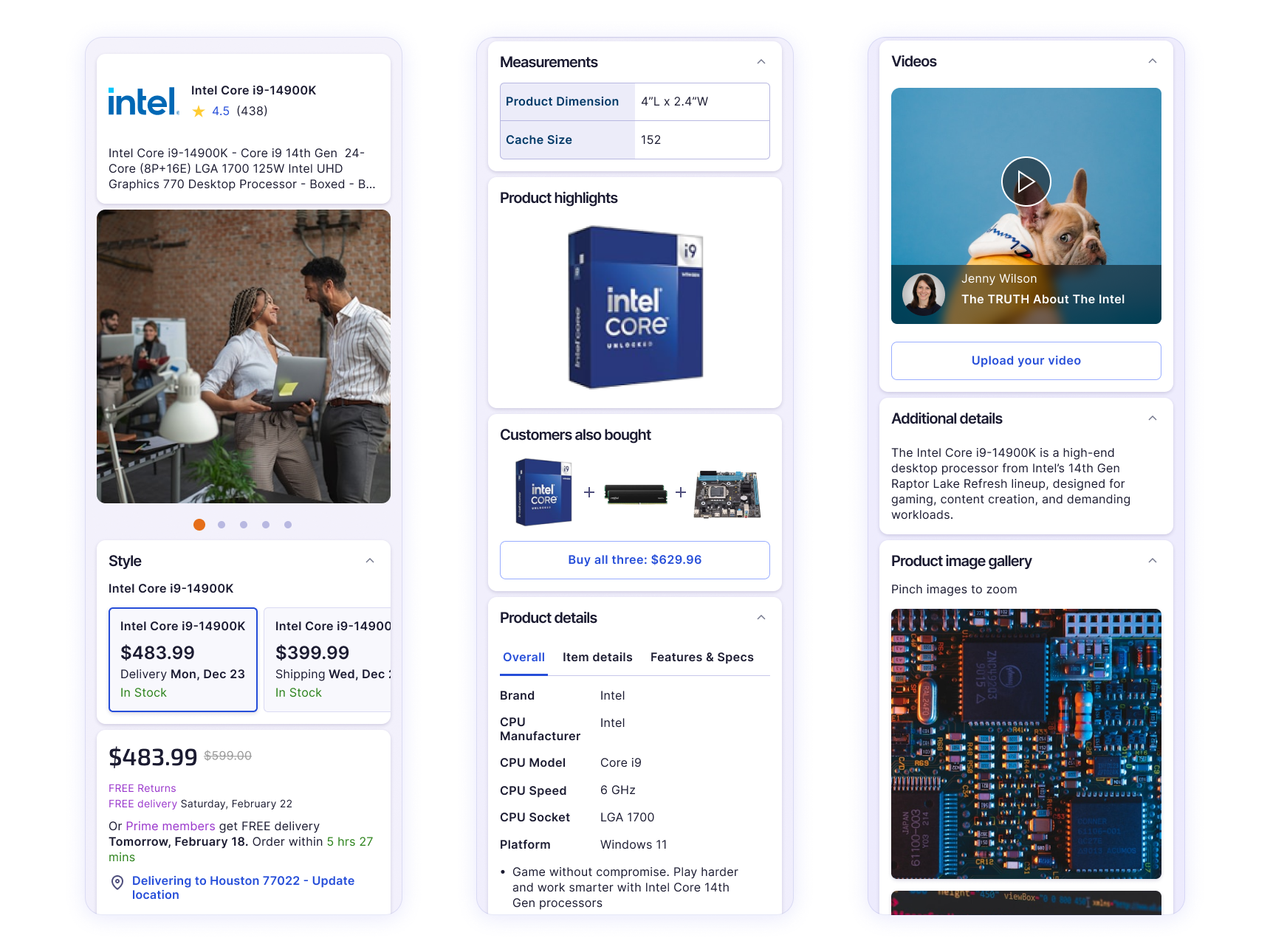Image resolution: width=1270 pixels, height=952 pixels.
Task: Click the LGA 1700 socket value
Action: (628, 818)
